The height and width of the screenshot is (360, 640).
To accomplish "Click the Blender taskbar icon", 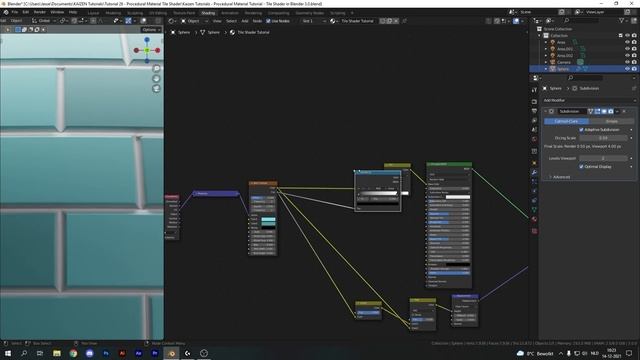I will coord(171,353).
